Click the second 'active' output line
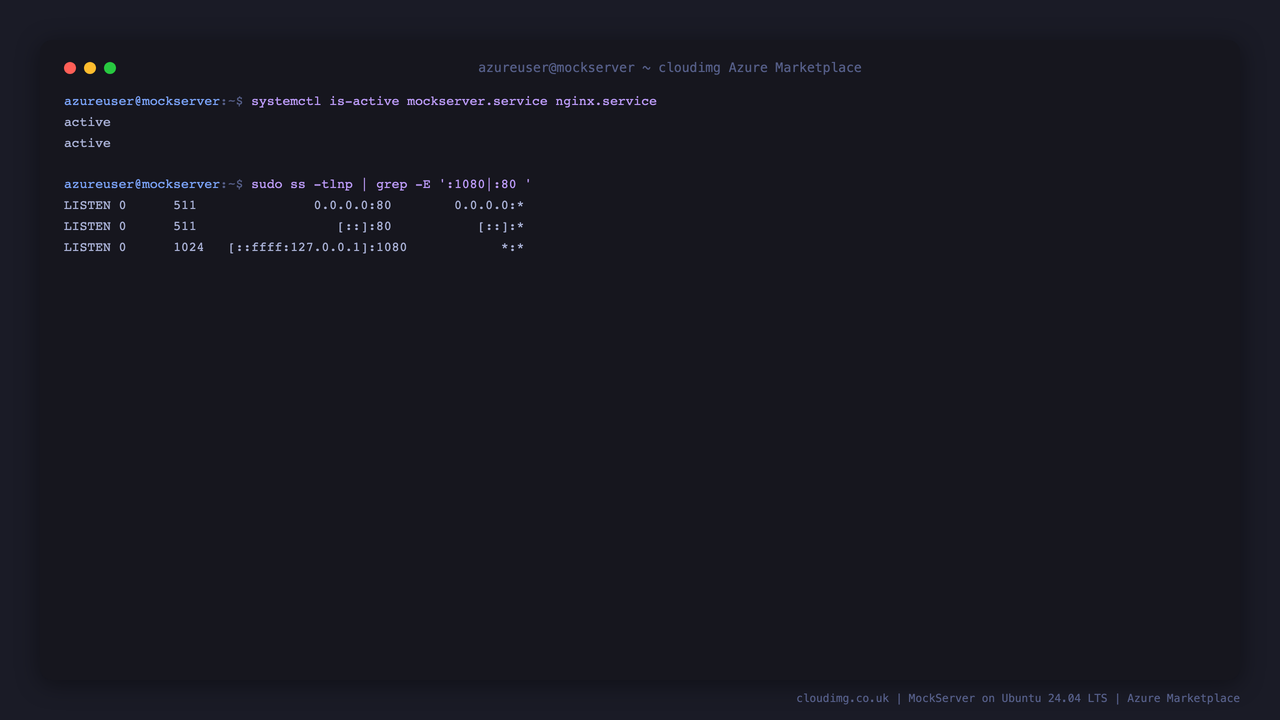The height and width of the screenshot is (720, 1280). [87, 143]
